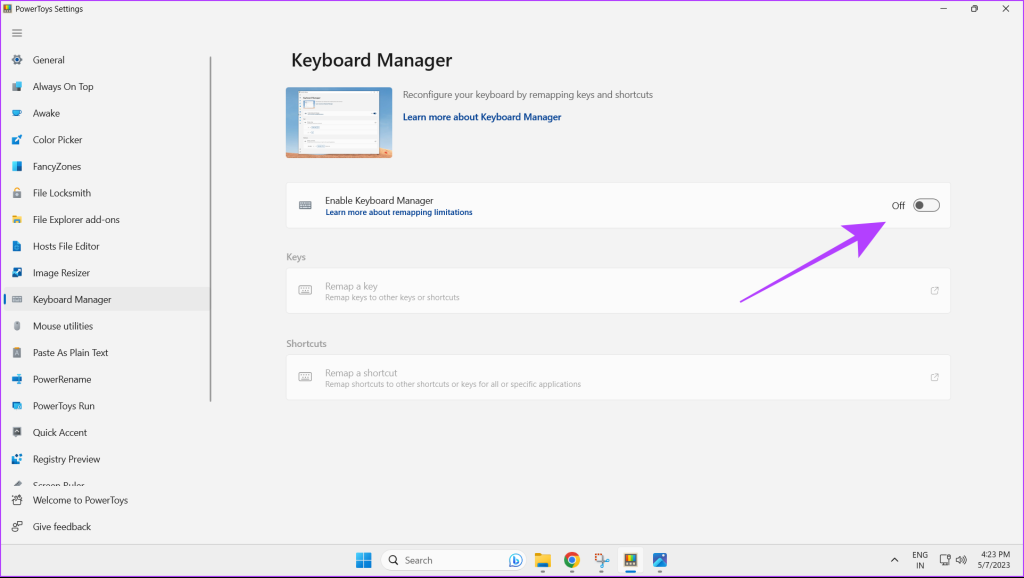Open external link icon for Remap a shortcut
This screenshot has height=578, width=1024.
pos(935,377)
